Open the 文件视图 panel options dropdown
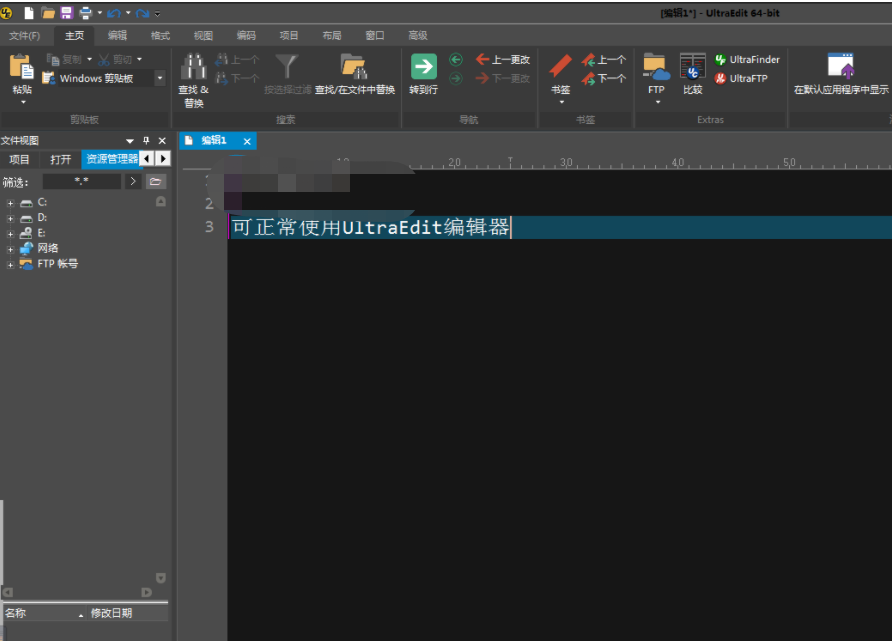Image resolution: width=892 pixels, height=641 pixels. [x=130, y=140]
